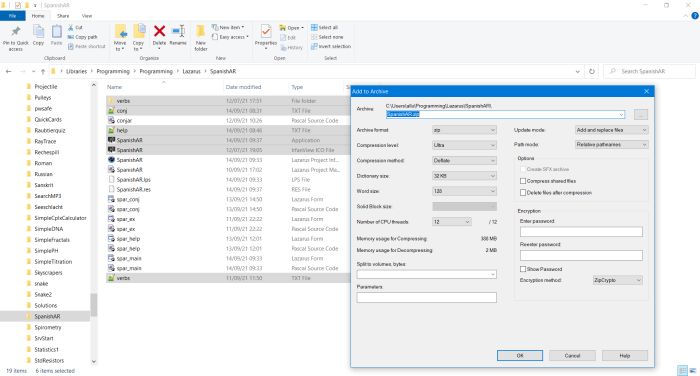Click Lazarus in address breadcrumb
The width and height of the screenshot is (700, 376).
click(x=192, y=71)
